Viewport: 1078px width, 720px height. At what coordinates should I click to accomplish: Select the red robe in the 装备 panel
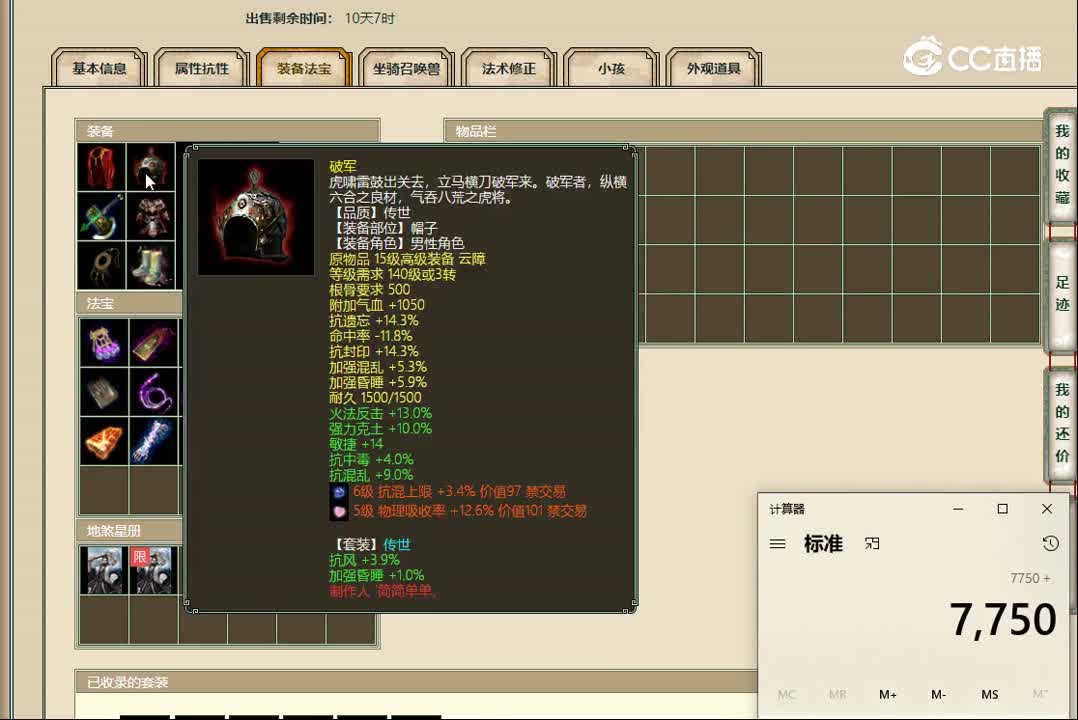coord(101,167)
